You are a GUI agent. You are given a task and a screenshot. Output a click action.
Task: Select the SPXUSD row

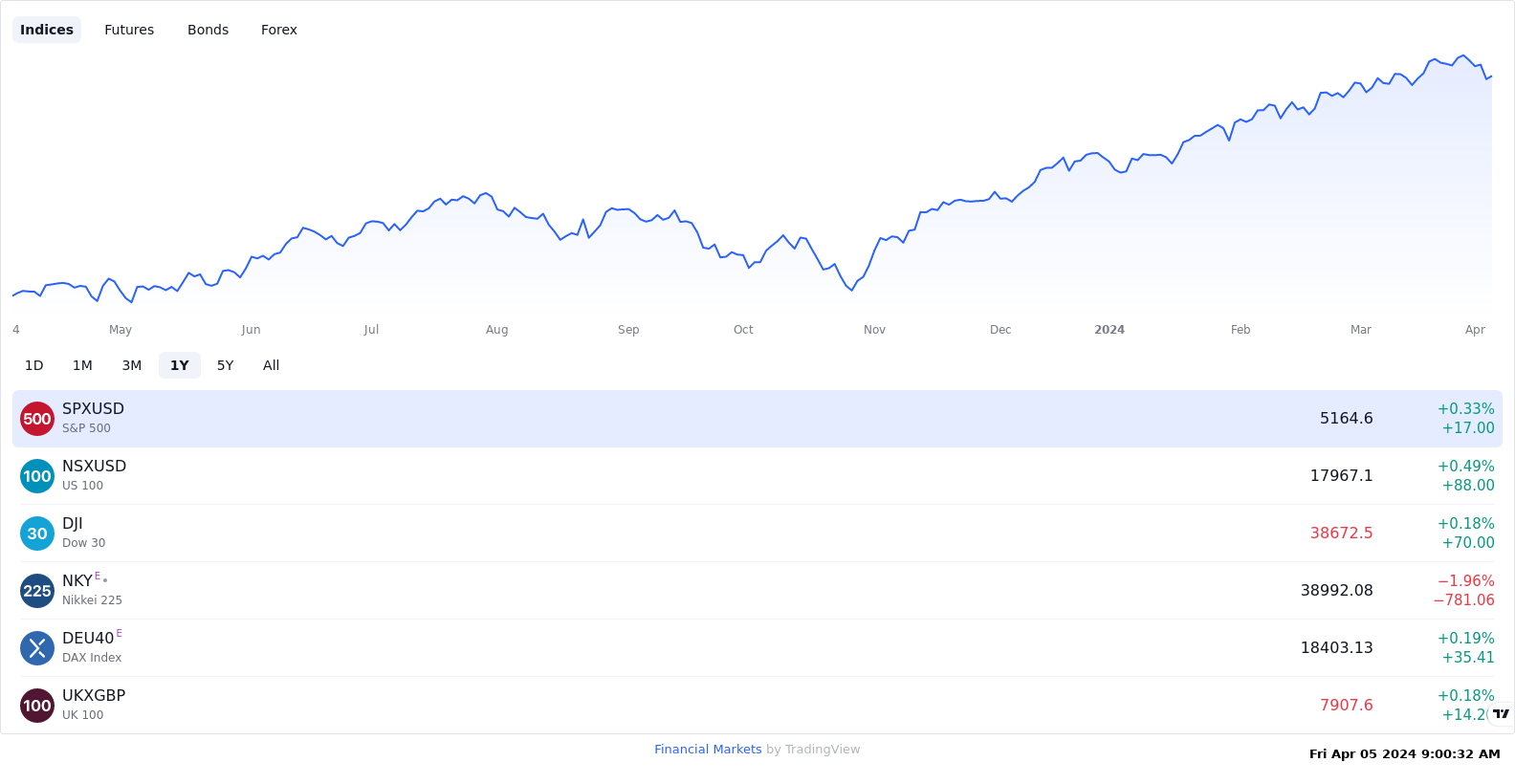757,419
